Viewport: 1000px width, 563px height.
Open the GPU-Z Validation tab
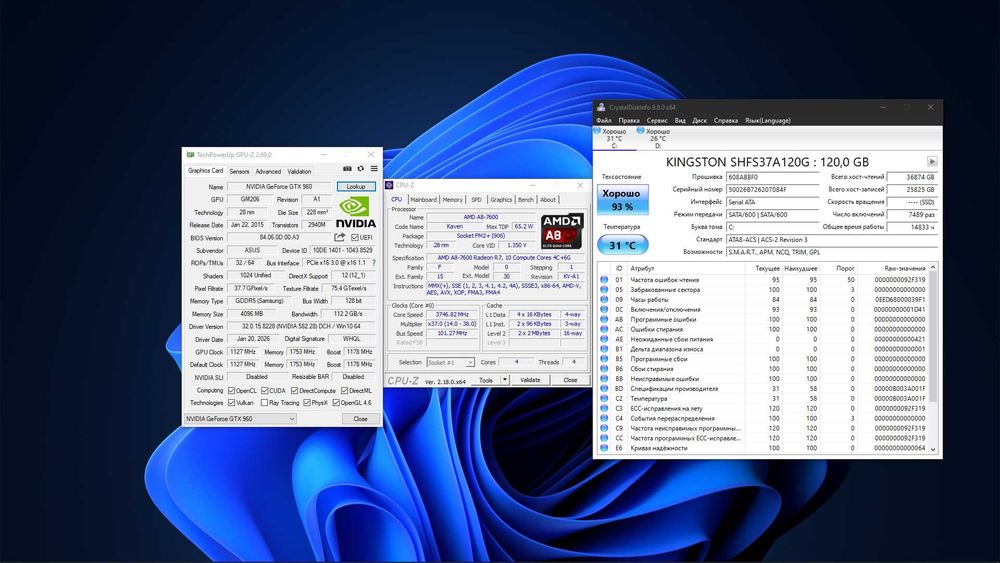(299, 172)
